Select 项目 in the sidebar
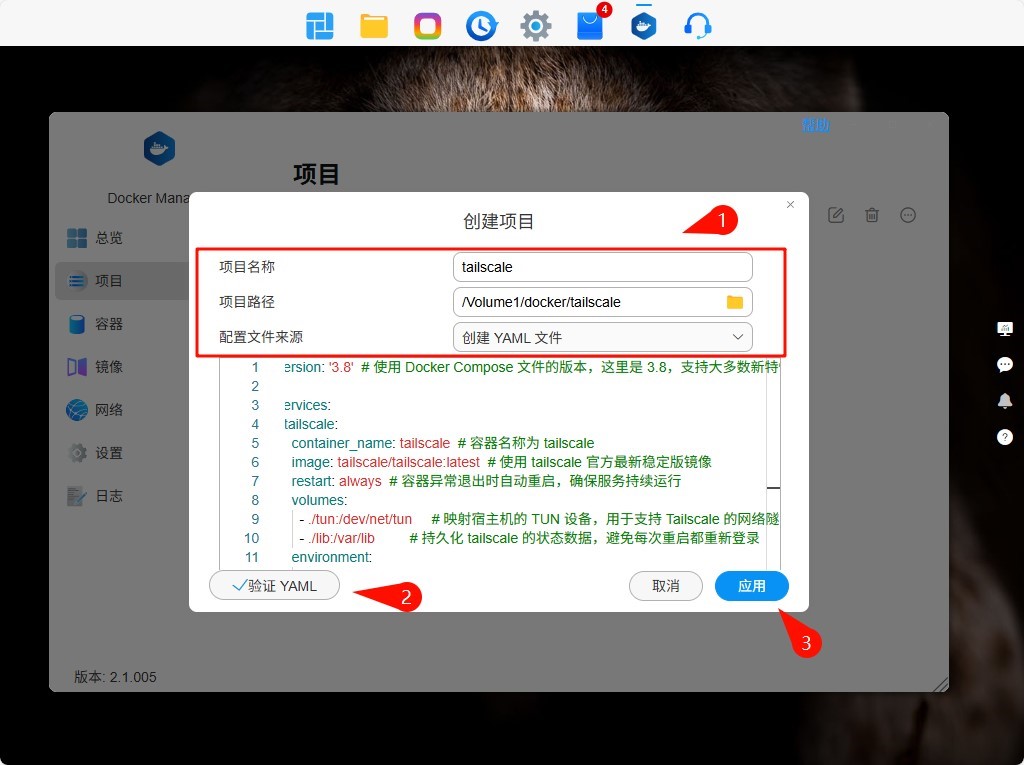The image size is (1024, 765). (x=122, y=281)
